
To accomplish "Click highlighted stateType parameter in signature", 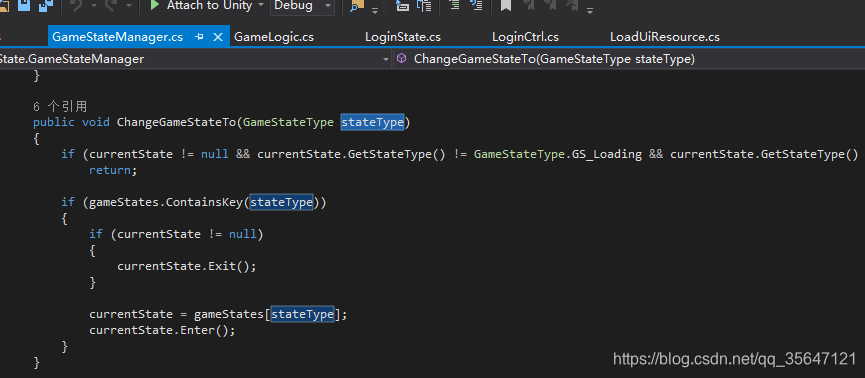I will [x=372, y=122].
